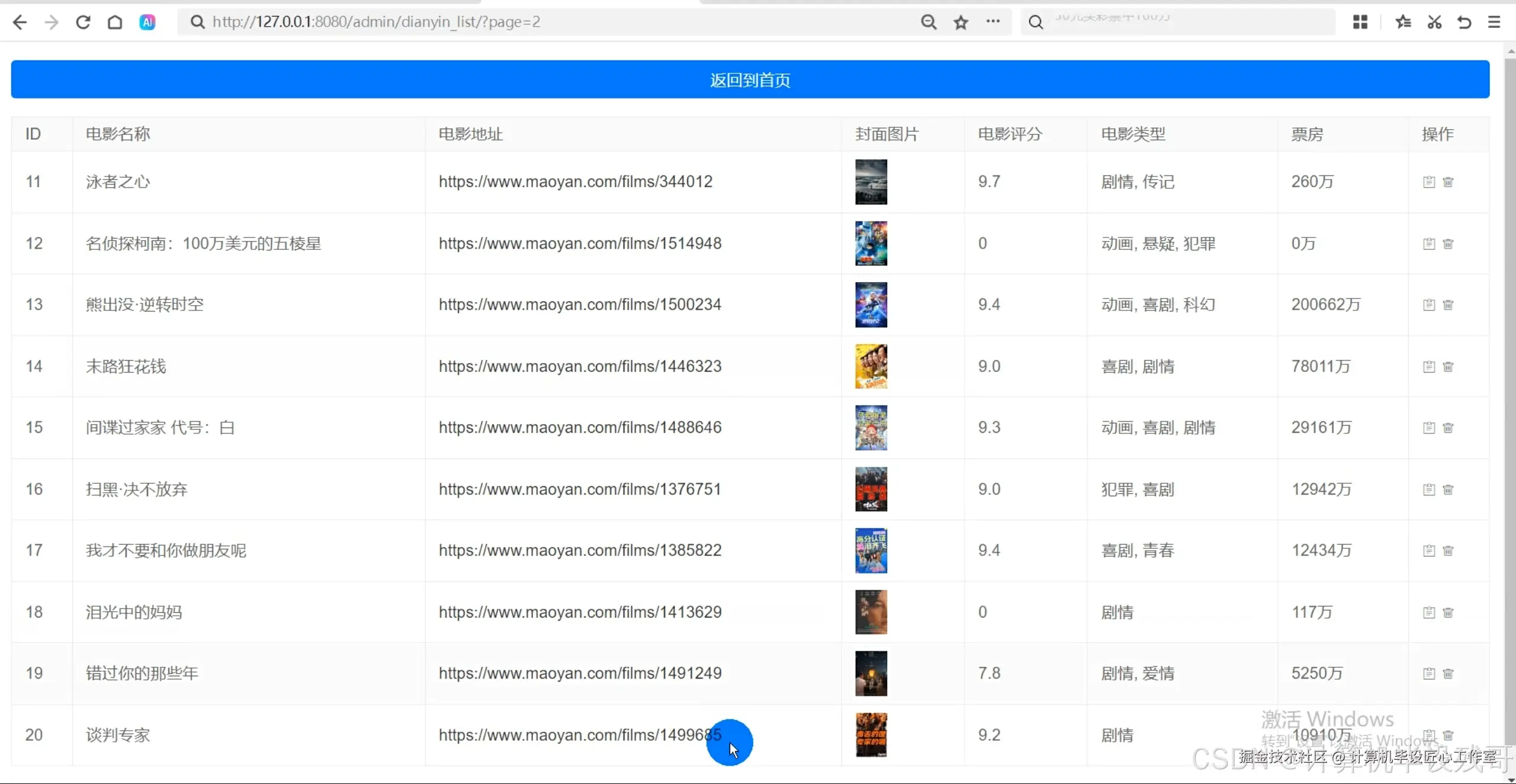
Task: Open the browser hamburger main menu
Action: coord(1494,22)
